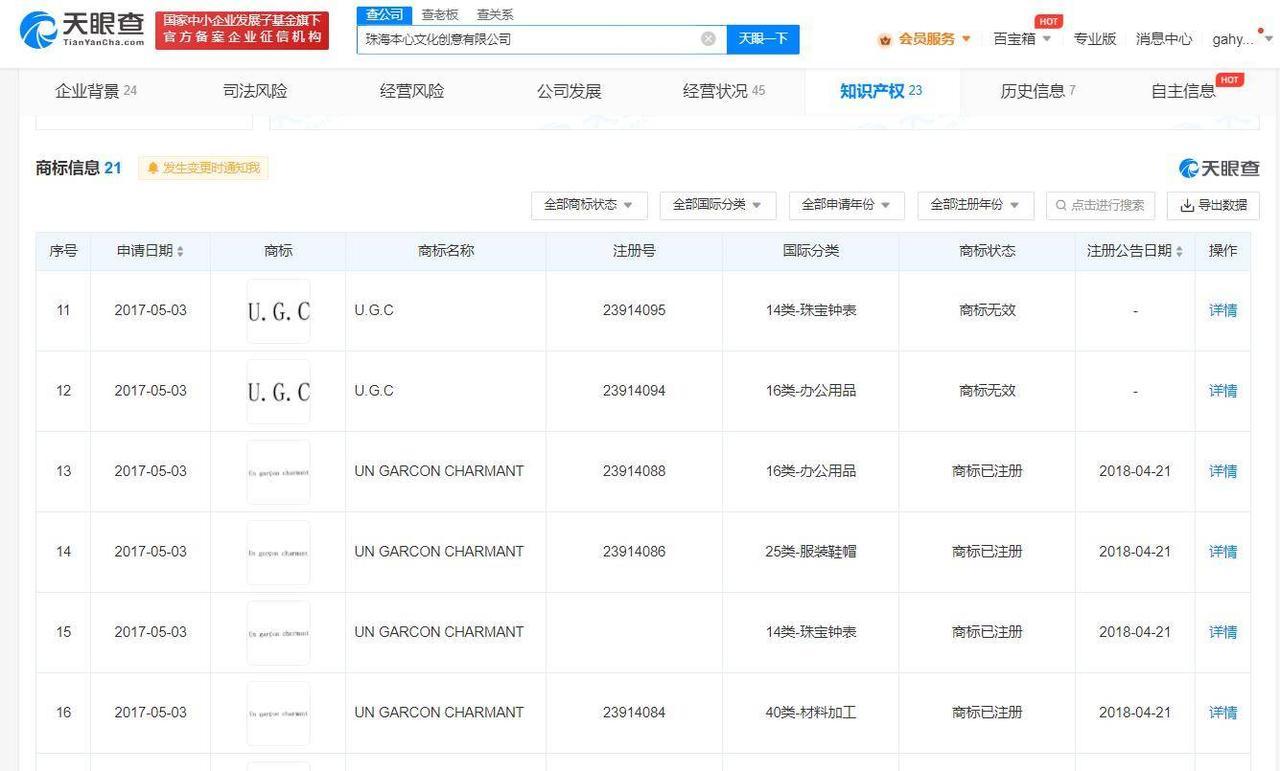
Task: Sort by 申请日期 arrows
Action: coord(180,251)
